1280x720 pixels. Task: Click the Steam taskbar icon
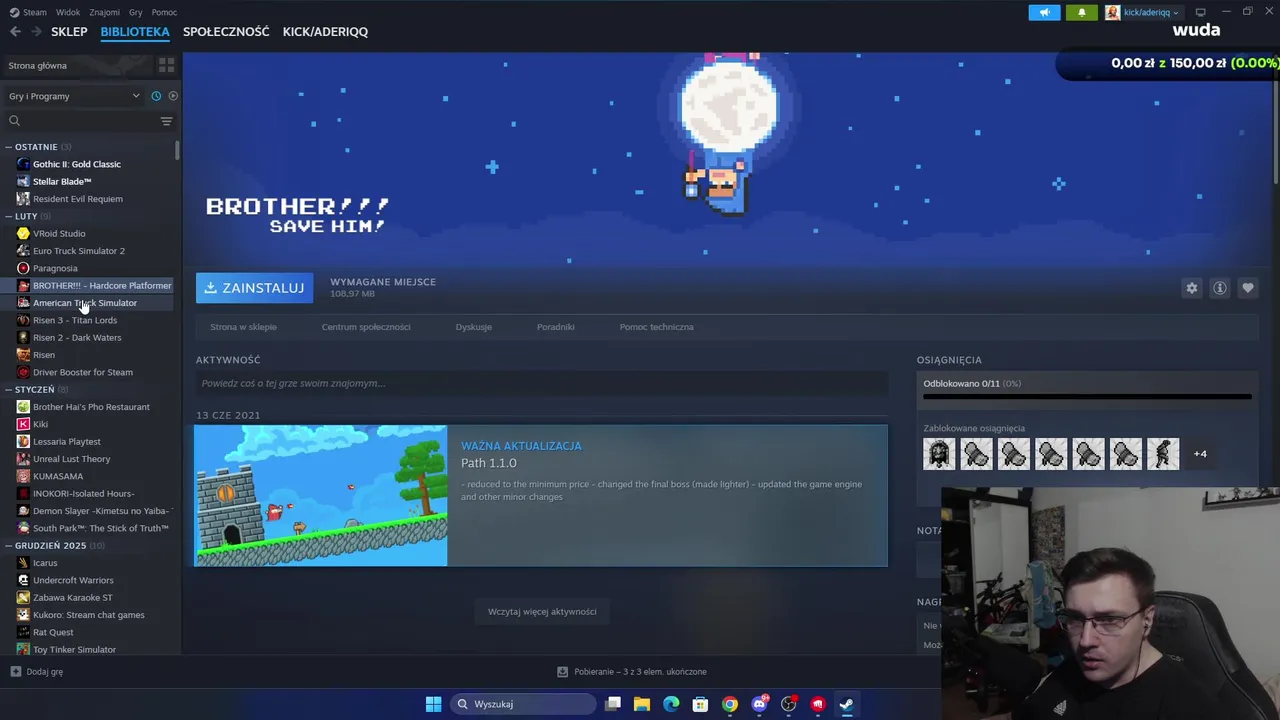click(x=847, y=704)
